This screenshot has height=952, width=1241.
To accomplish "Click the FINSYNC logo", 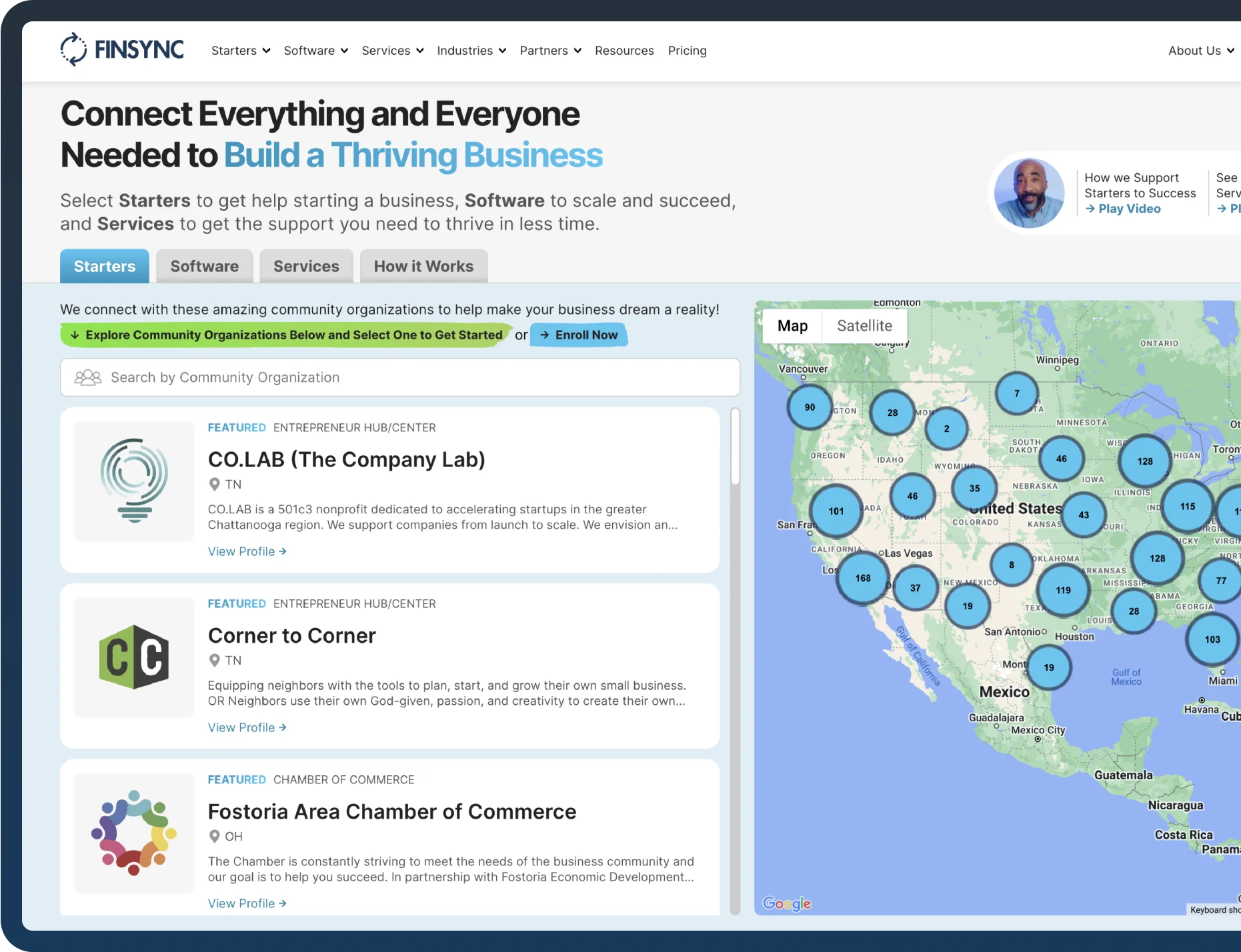I will [122, 50].
